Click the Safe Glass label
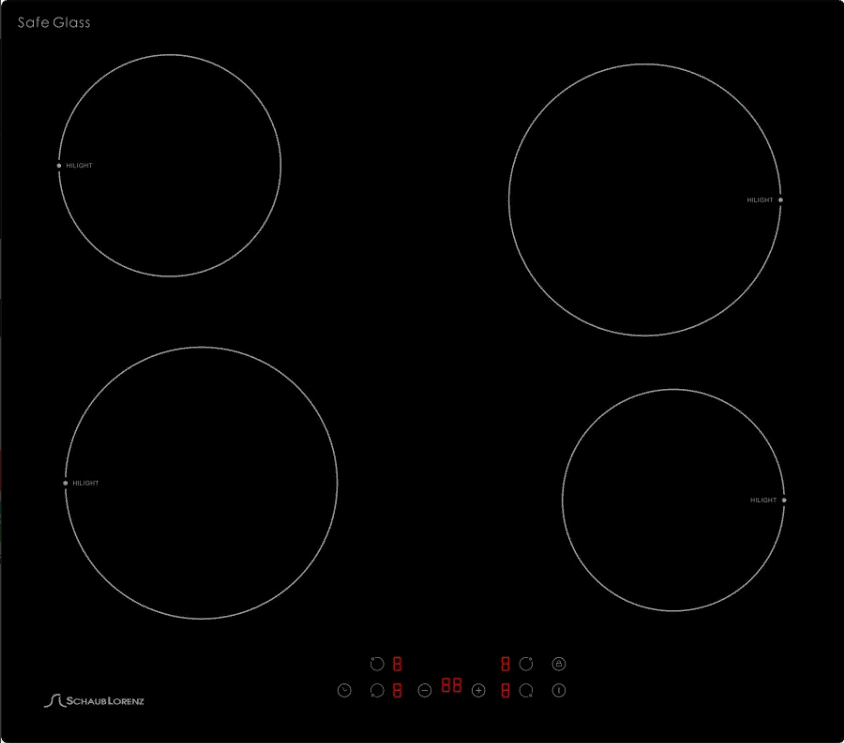844x743 pixels. coord(54,22)
